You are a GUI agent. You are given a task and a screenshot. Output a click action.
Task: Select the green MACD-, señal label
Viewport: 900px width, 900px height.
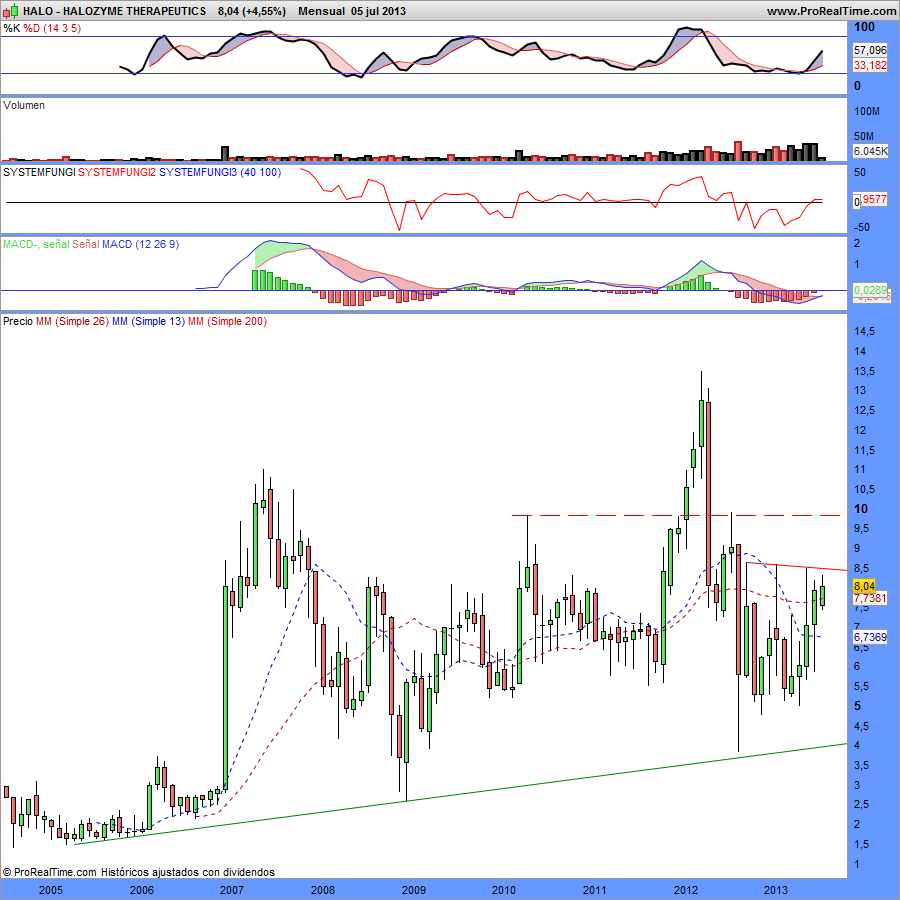[x=36, y=245]
